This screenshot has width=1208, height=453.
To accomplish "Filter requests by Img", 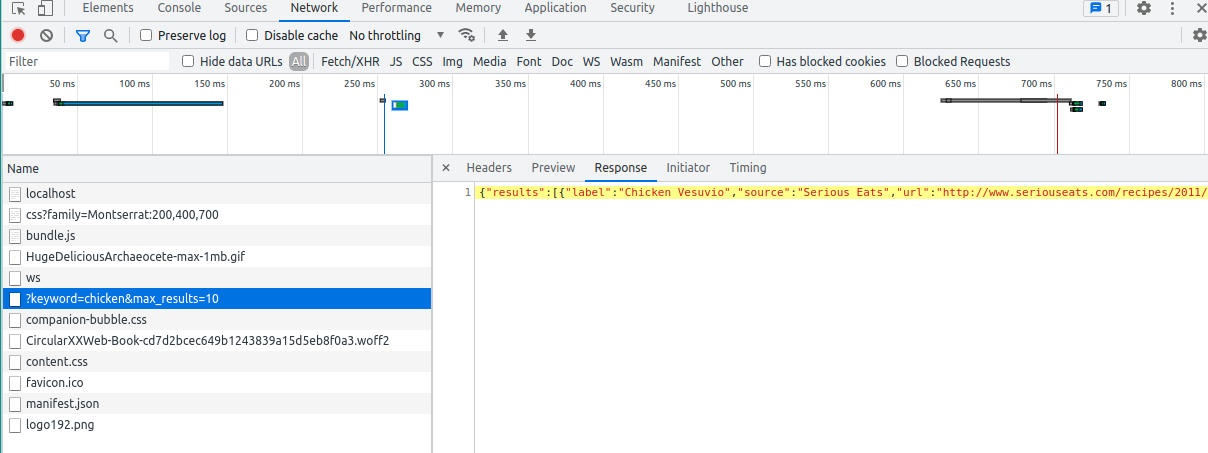I will 453,61.
